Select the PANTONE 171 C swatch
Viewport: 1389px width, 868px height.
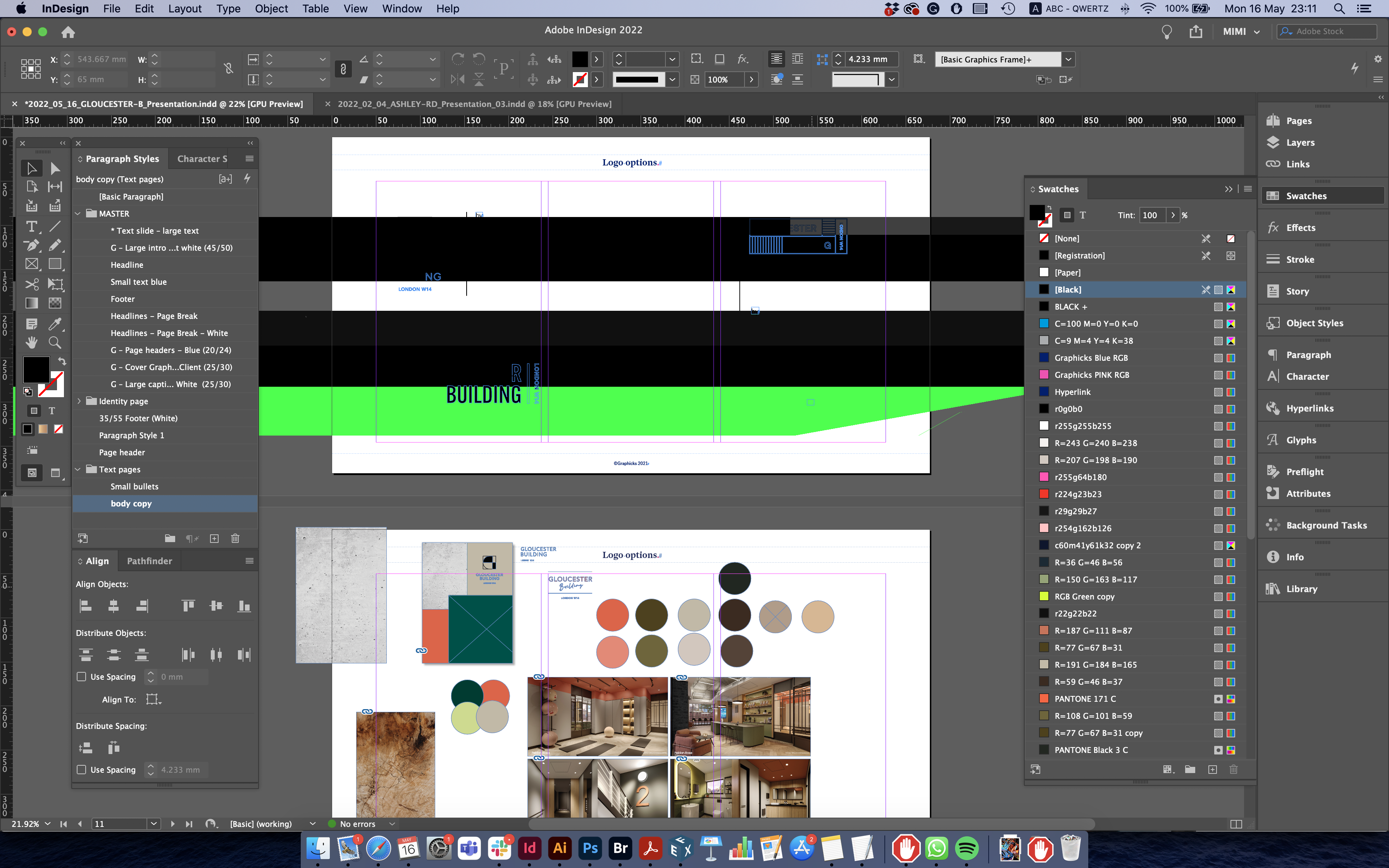pos(1085,699)
